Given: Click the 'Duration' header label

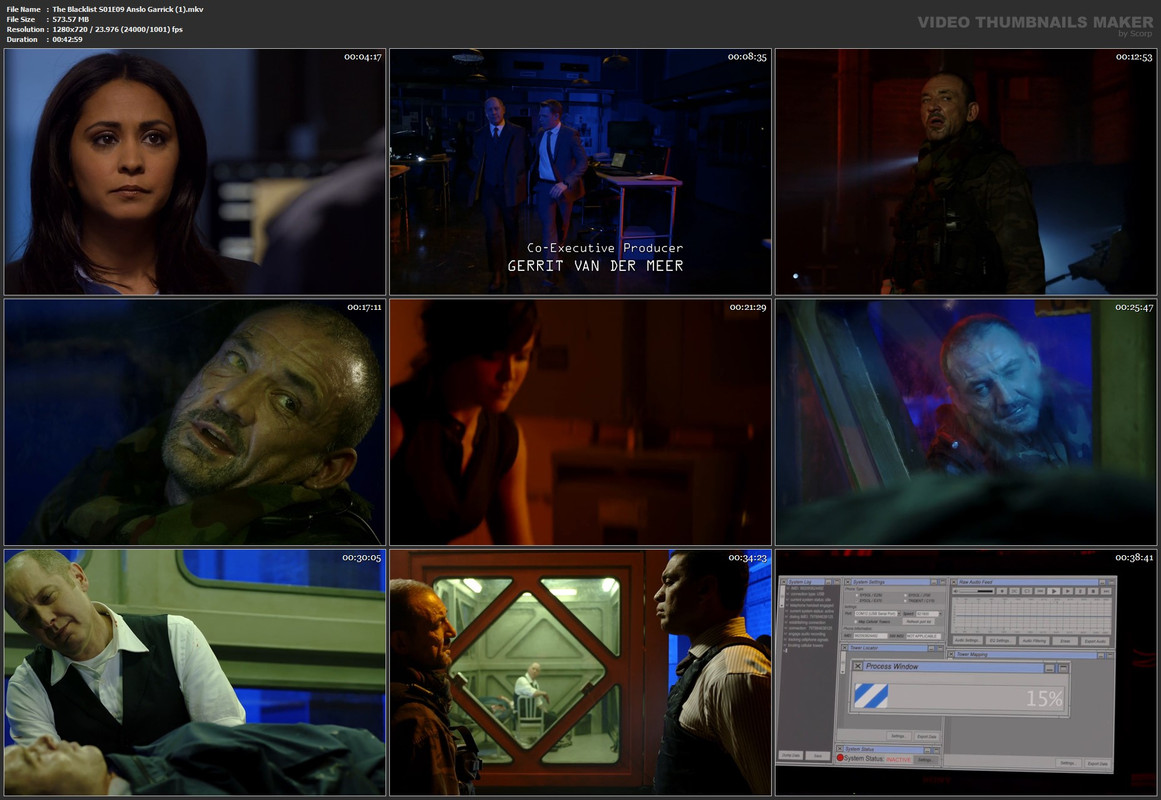Looking at the screenshot, I should 22,39.
